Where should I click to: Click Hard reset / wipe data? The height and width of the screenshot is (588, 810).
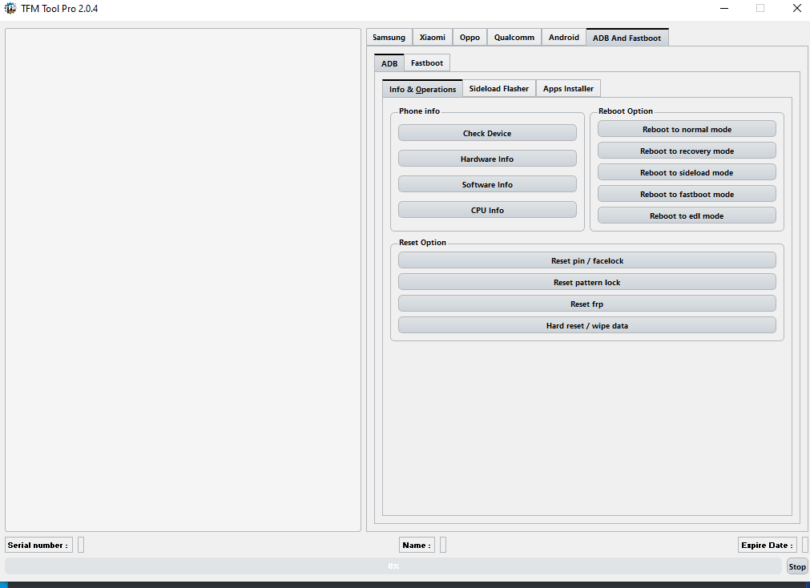pos(587,326)
